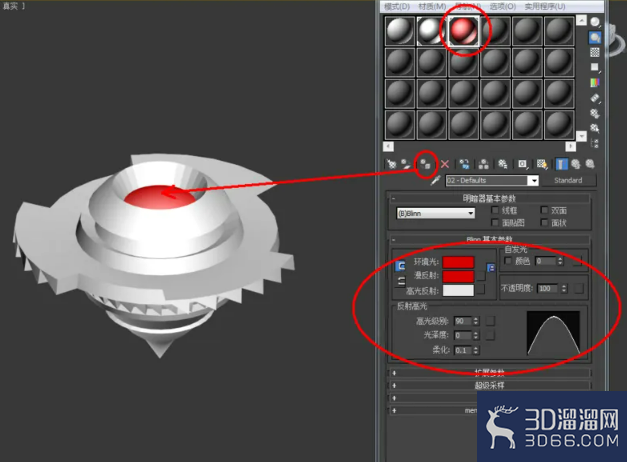This screenshot has width=627, height=462.
Task: Open the 模式(D) menu
Action: click(x=397, y=6)
